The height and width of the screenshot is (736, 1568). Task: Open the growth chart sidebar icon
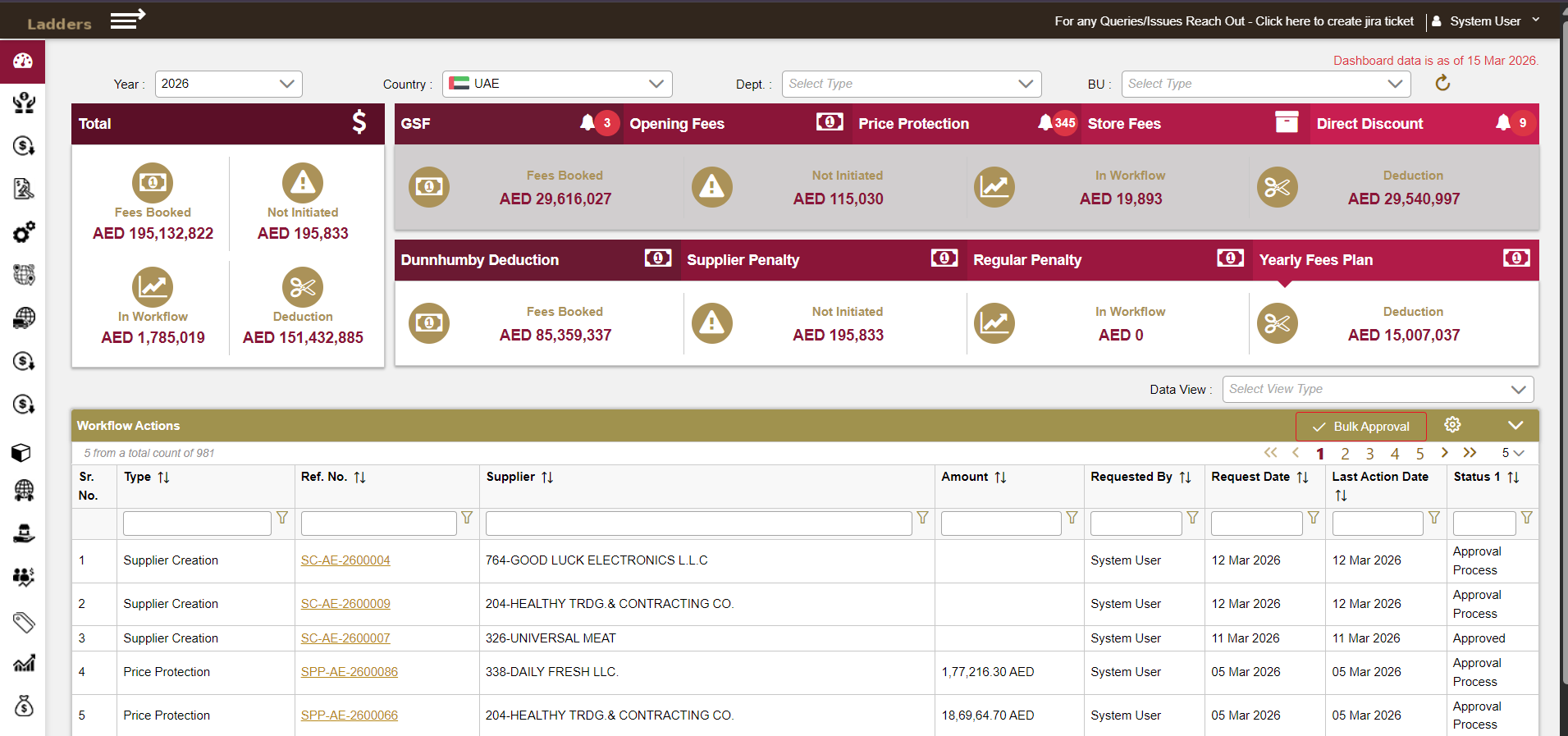[24, 662]
